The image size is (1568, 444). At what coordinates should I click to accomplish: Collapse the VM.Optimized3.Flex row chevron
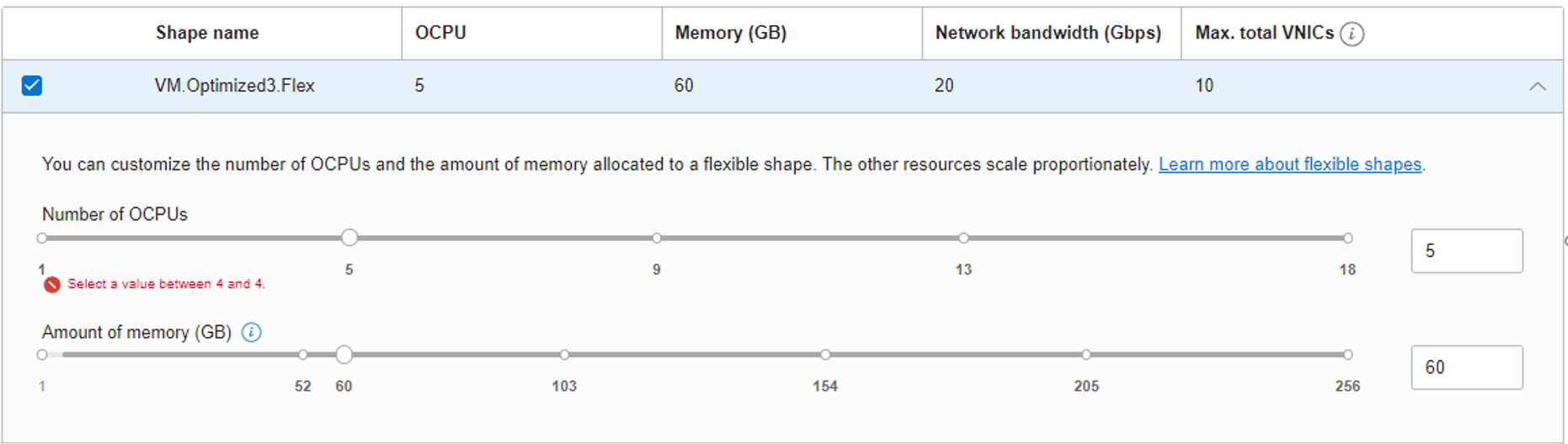pos(1537,86)
